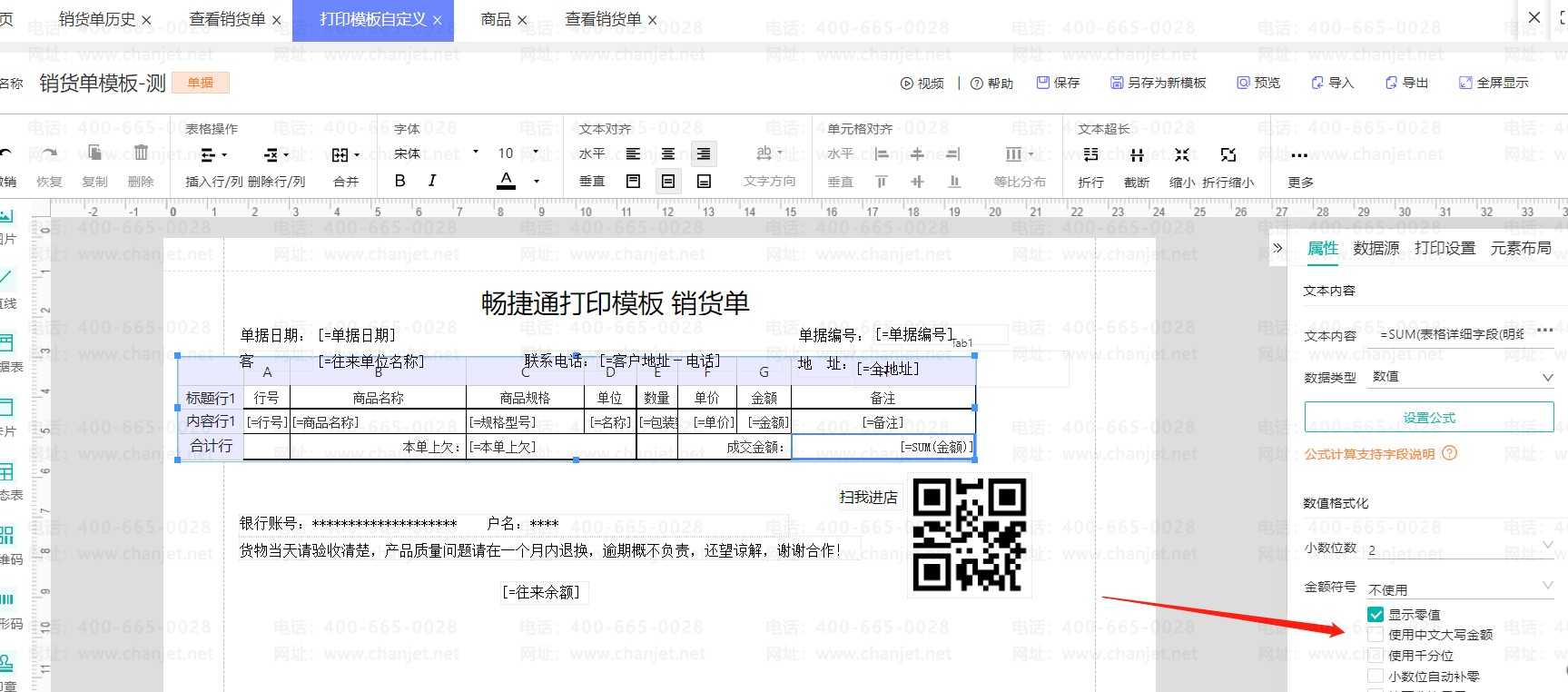Viewport: 1568px width, 692px height.
Task: Click the shrink text (缩小) icon
Action: click(x=1181, y=154)
